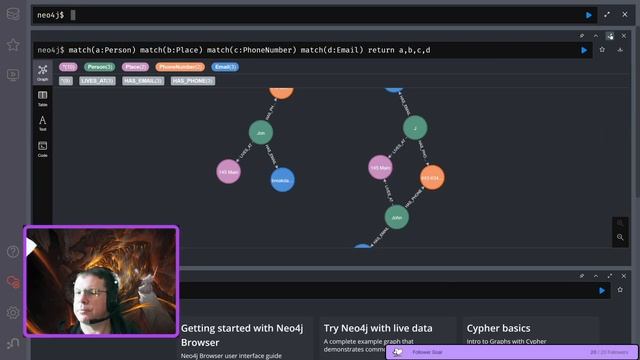Select the blue email node under Jon
Image resolution: width=640 pixels, height=360 pixels.
pos(282,180)
